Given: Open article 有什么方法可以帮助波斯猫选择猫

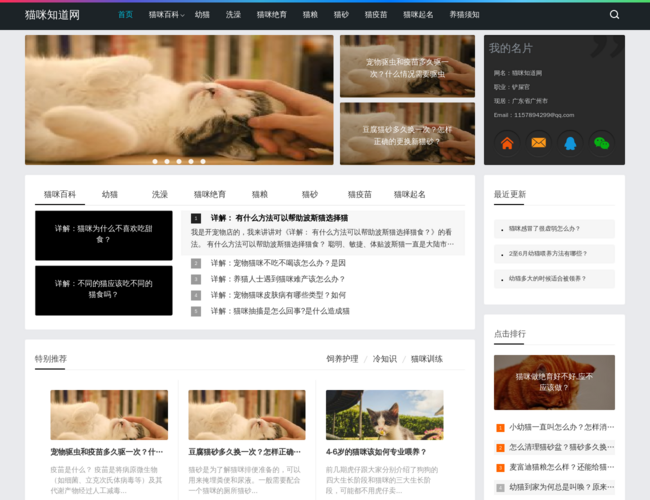Looking at the screenshot, I should (x=279, y=218).
